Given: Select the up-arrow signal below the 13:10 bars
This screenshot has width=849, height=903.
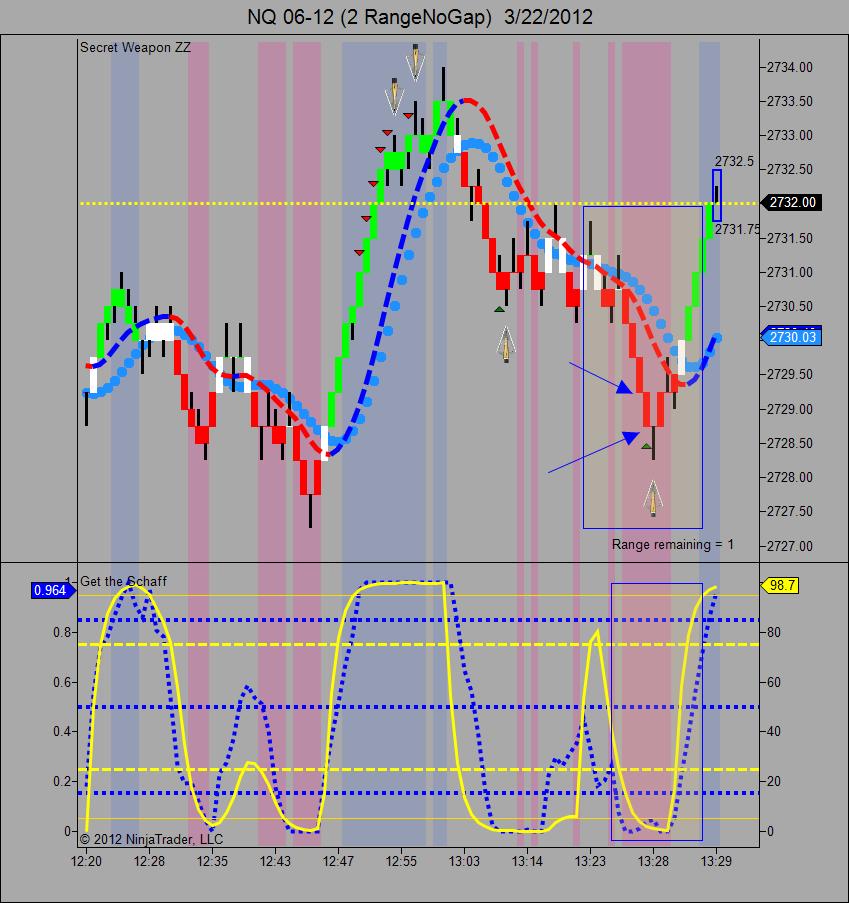Looking at the screenshot, I should pos(506,344).
